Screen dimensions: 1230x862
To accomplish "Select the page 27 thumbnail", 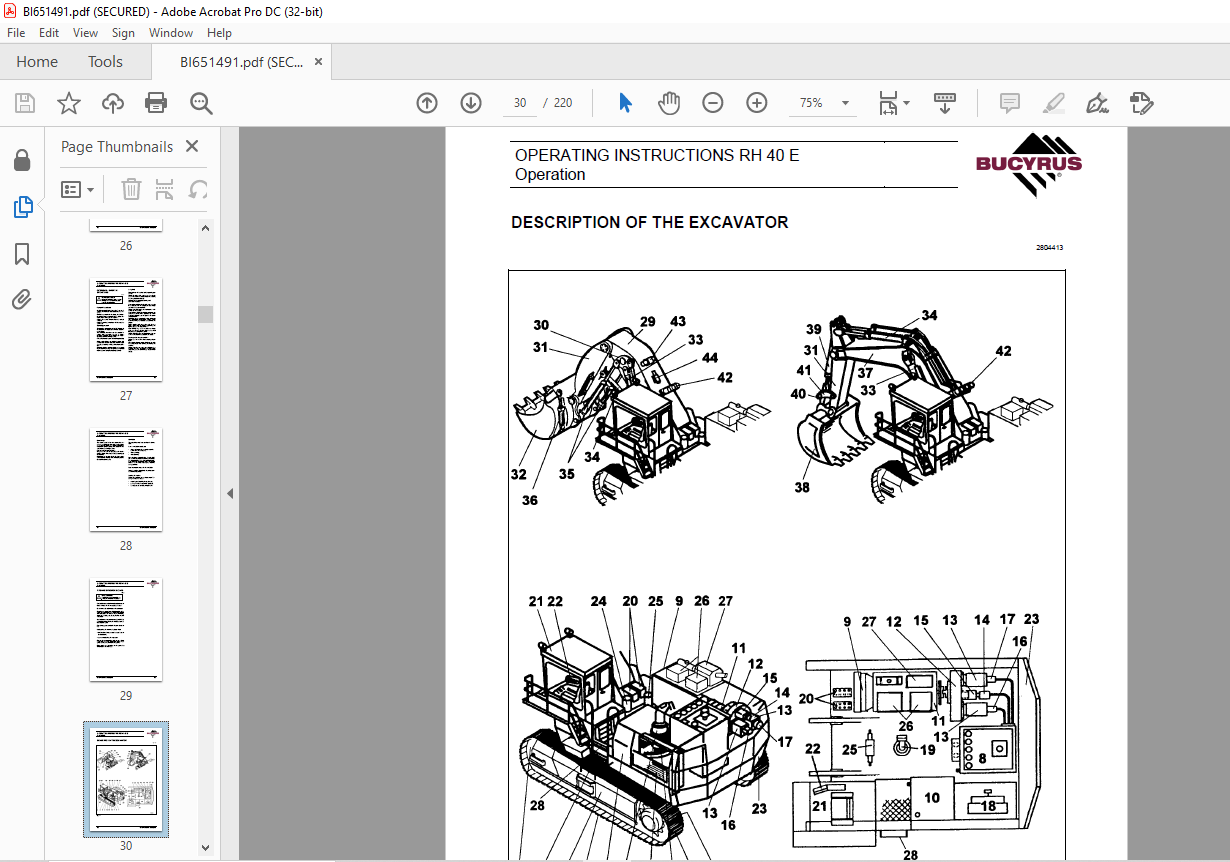I will [126, 330].
